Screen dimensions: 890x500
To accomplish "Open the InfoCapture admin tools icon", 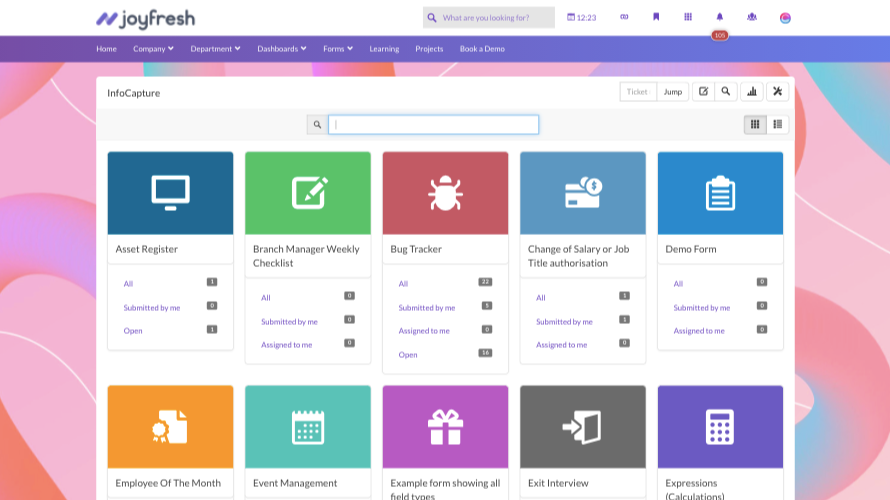I will click(x=777, y=92).
